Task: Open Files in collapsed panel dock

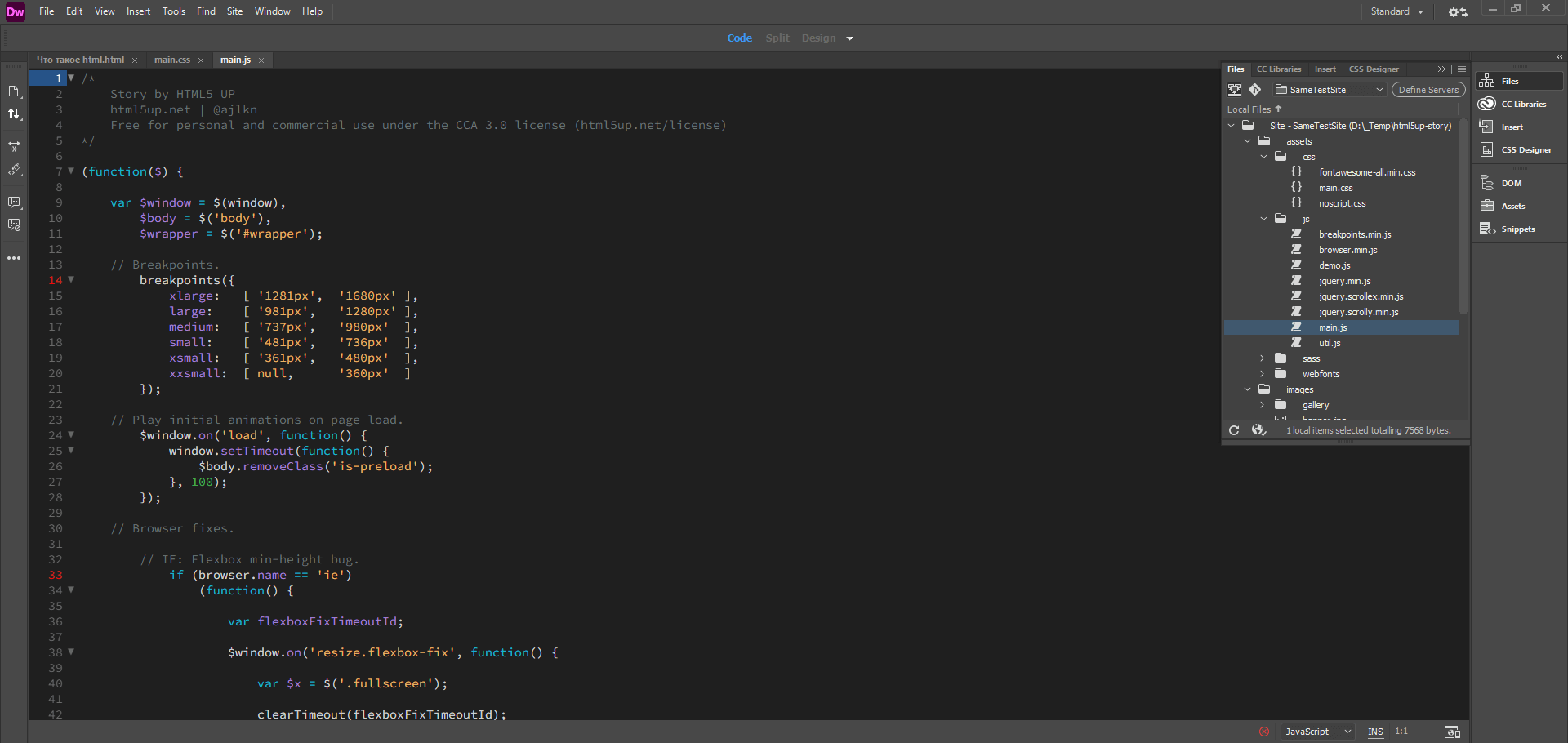Action: [x=1519, y=81]
